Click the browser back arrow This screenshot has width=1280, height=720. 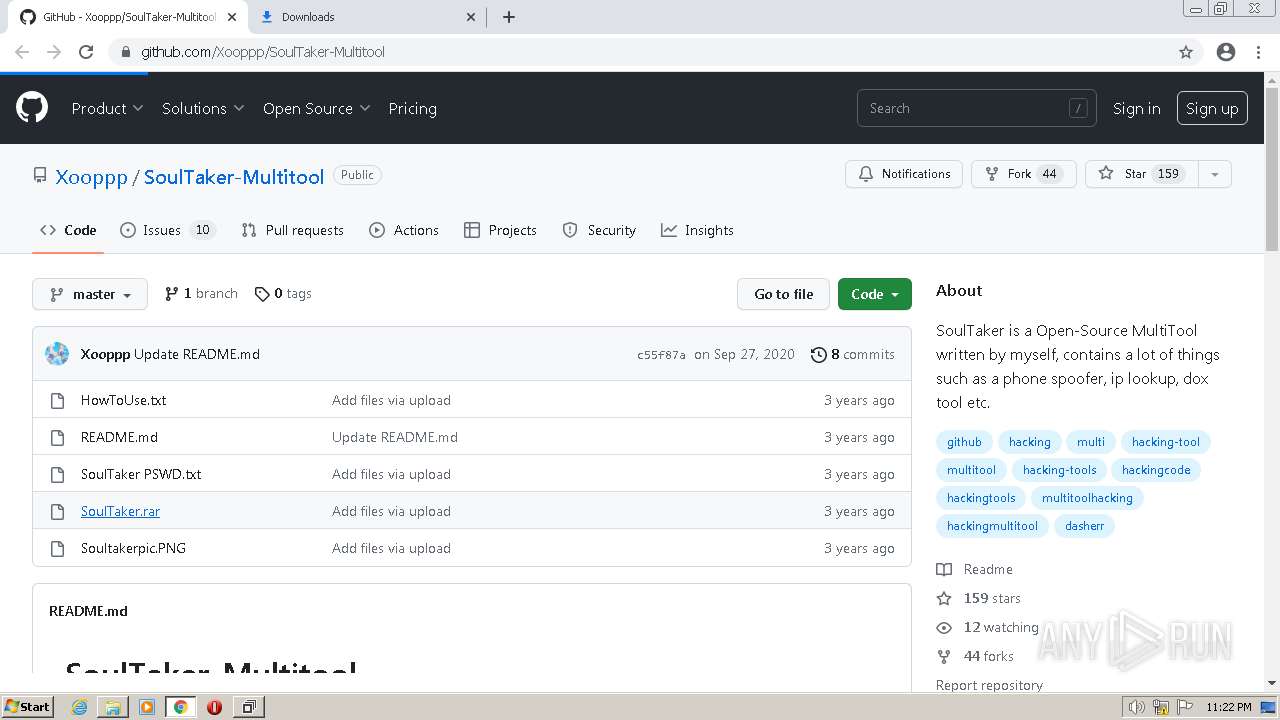pos(22,52)
